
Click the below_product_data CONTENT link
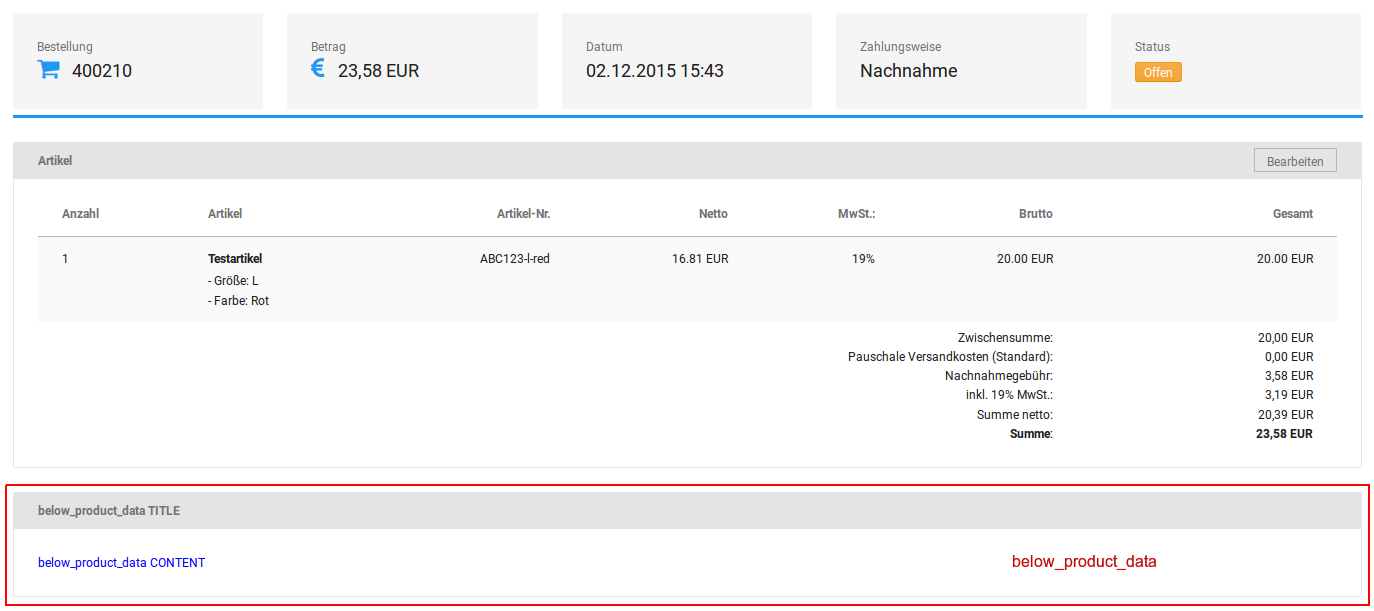[121, 563]
